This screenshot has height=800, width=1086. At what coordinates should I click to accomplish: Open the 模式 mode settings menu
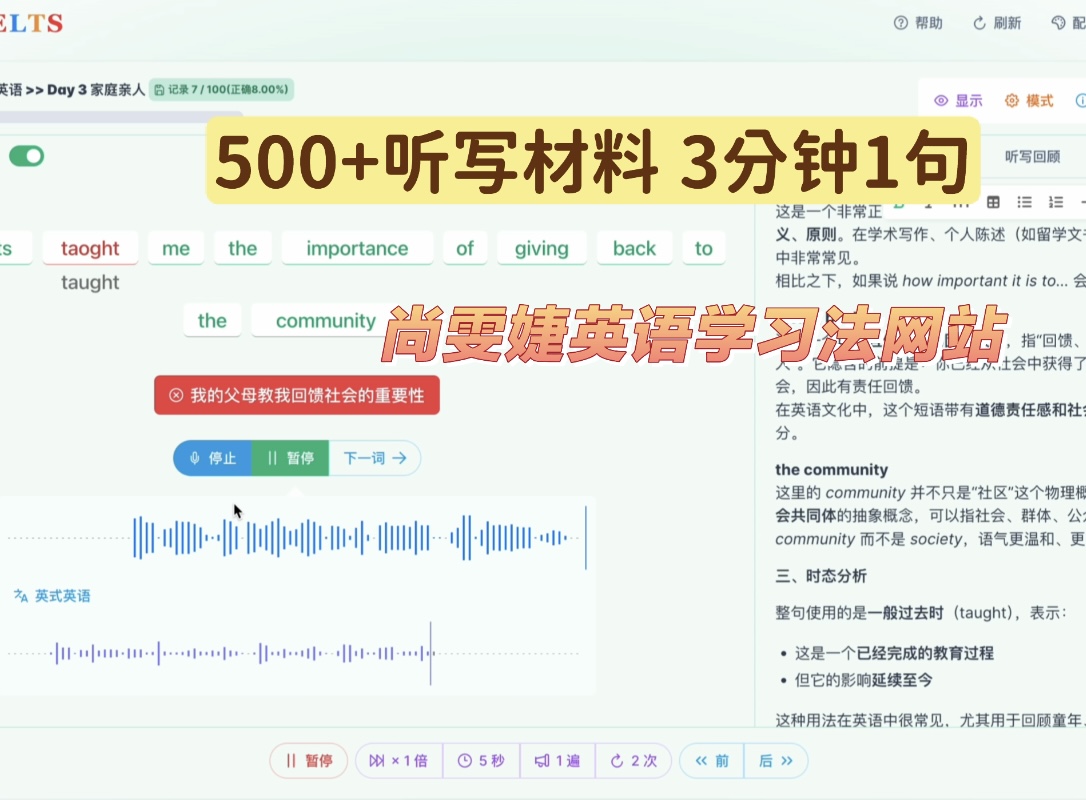pos(1029,101)
